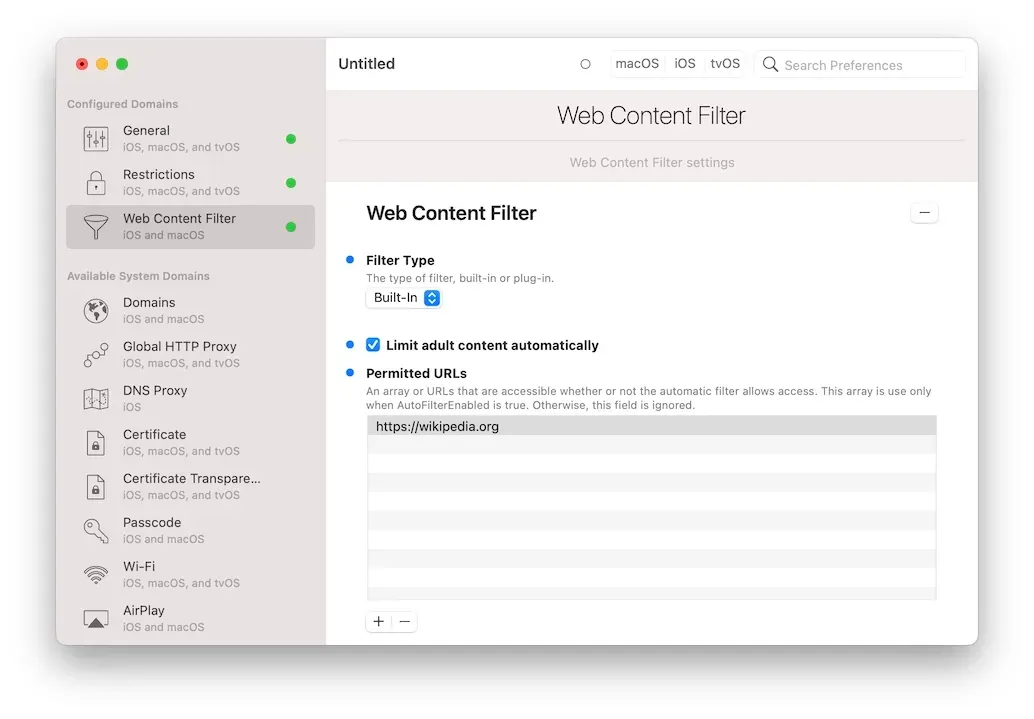Click the Search Preferences field
This screenshot has height=719, width=1034.
[x=860, y=64]
